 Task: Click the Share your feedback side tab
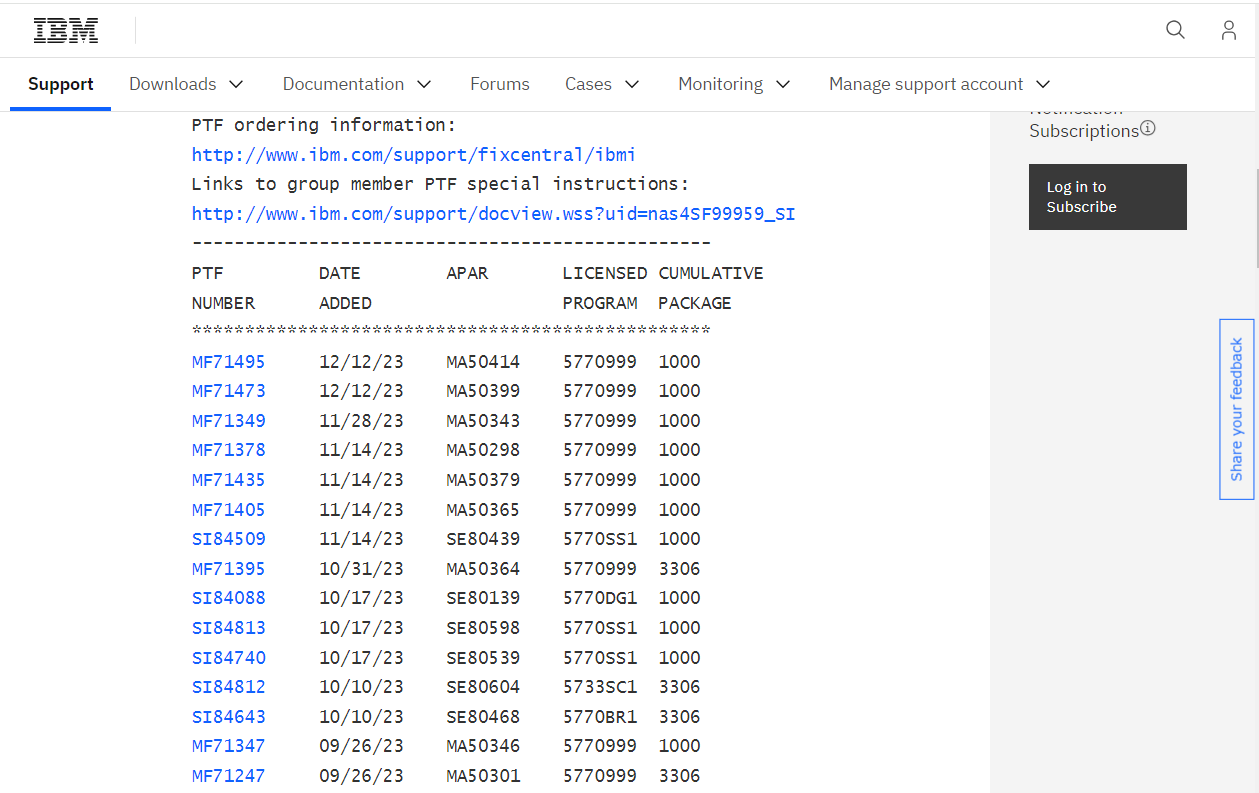[x=1237, y=409]
